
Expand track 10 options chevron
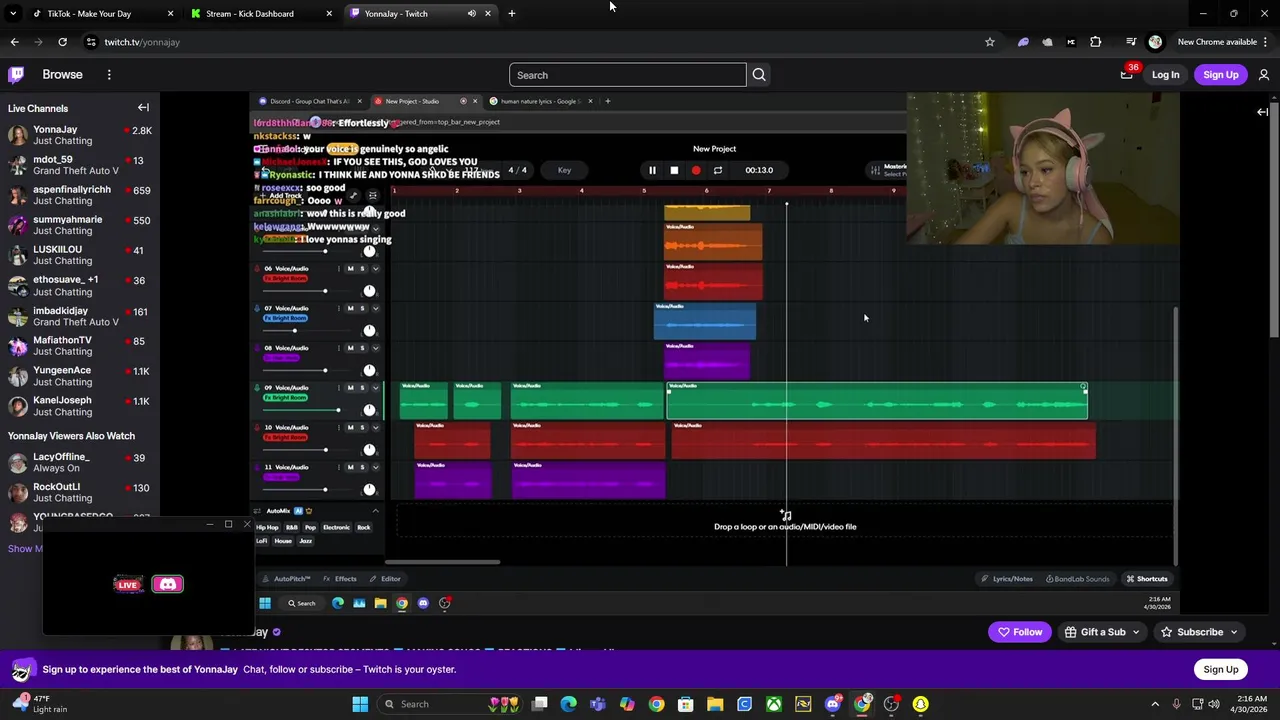click(375, 427)
